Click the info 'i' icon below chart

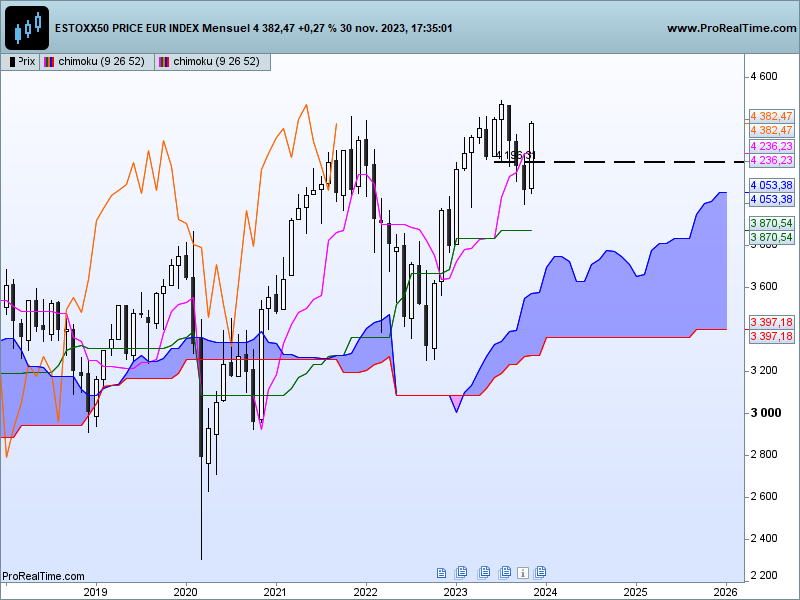tap(522, 573)
